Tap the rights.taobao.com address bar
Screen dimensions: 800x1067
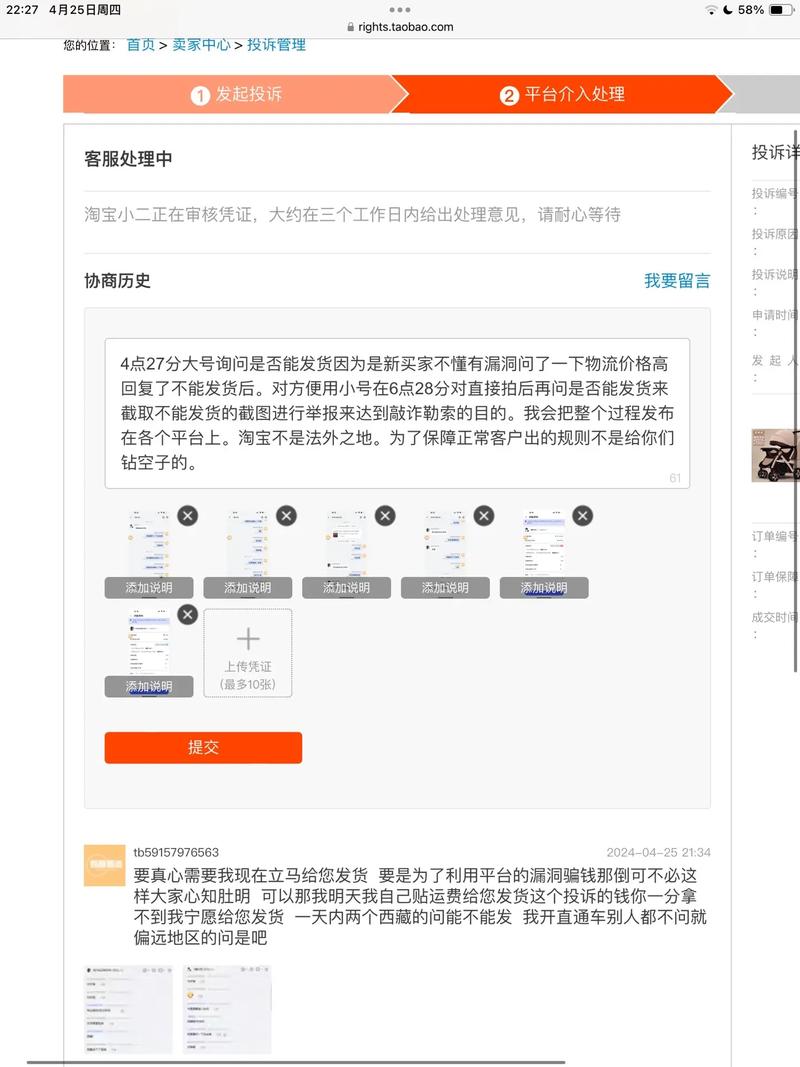[x=400, y=27]
